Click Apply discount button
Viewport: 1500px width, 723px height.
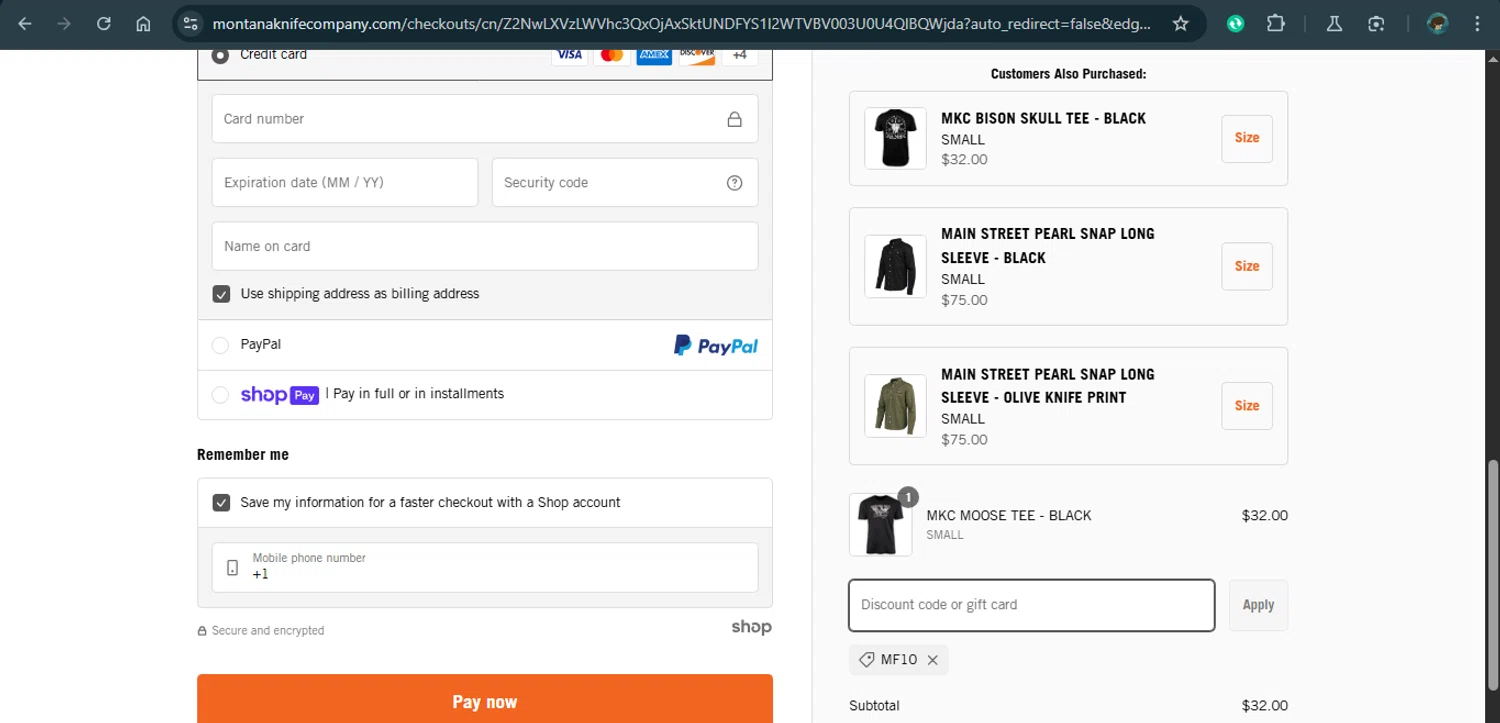coord(1257,605)
